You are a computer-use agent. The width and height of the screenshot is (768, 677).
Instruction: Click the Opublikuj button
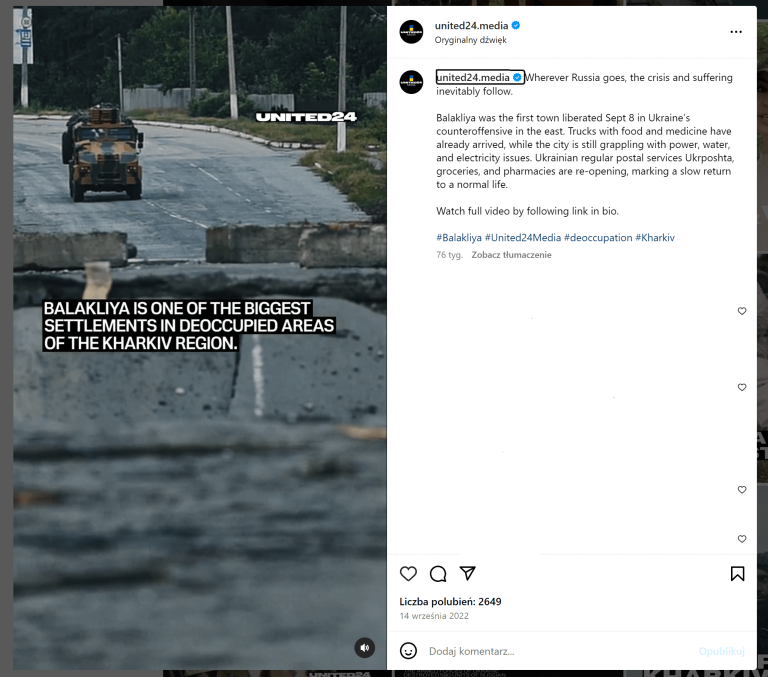721,651
